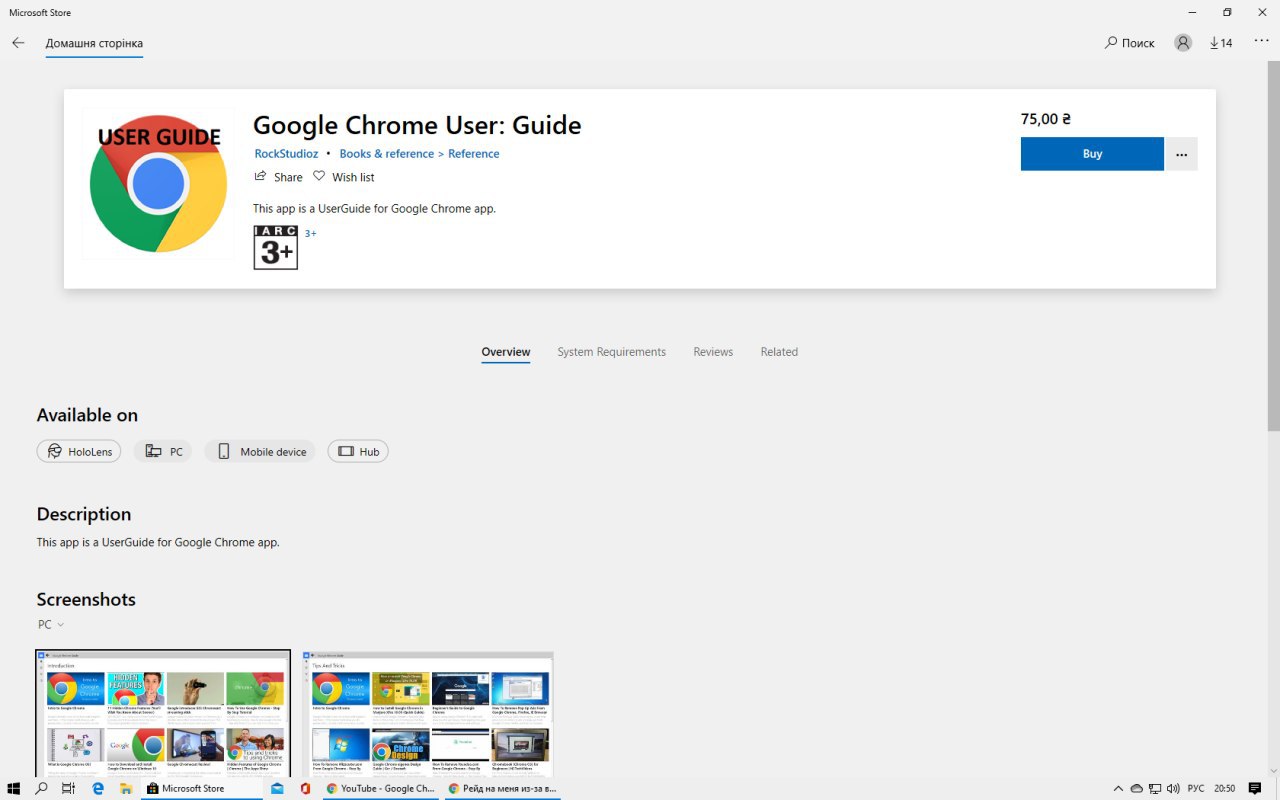Switch to the Рейд на меня Chrome window
Image resolution: width=1280 pixels, height=800 pixels.
point(501,788)
